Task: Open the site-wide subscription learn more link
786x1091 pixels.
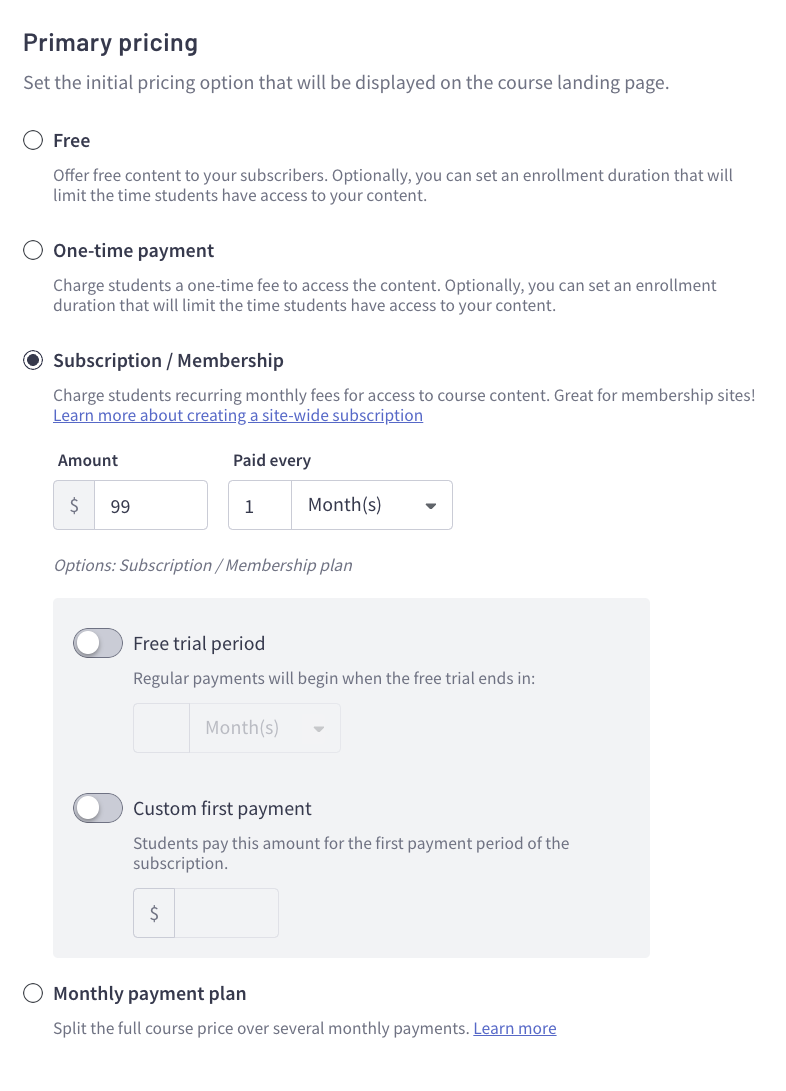Action: point(238,415)
